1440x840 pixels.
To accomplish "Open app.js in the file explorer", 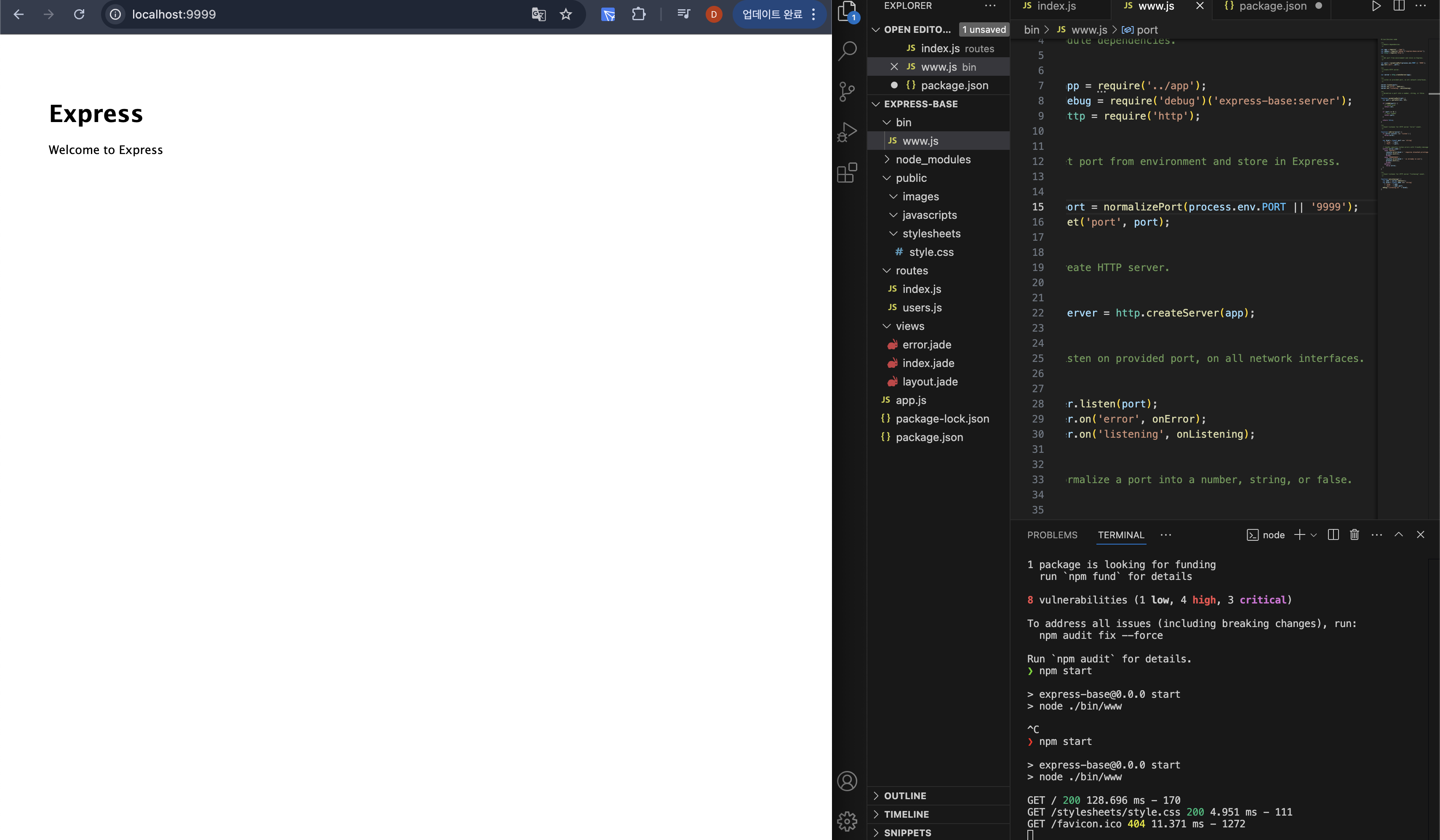I will click(910, 400).
